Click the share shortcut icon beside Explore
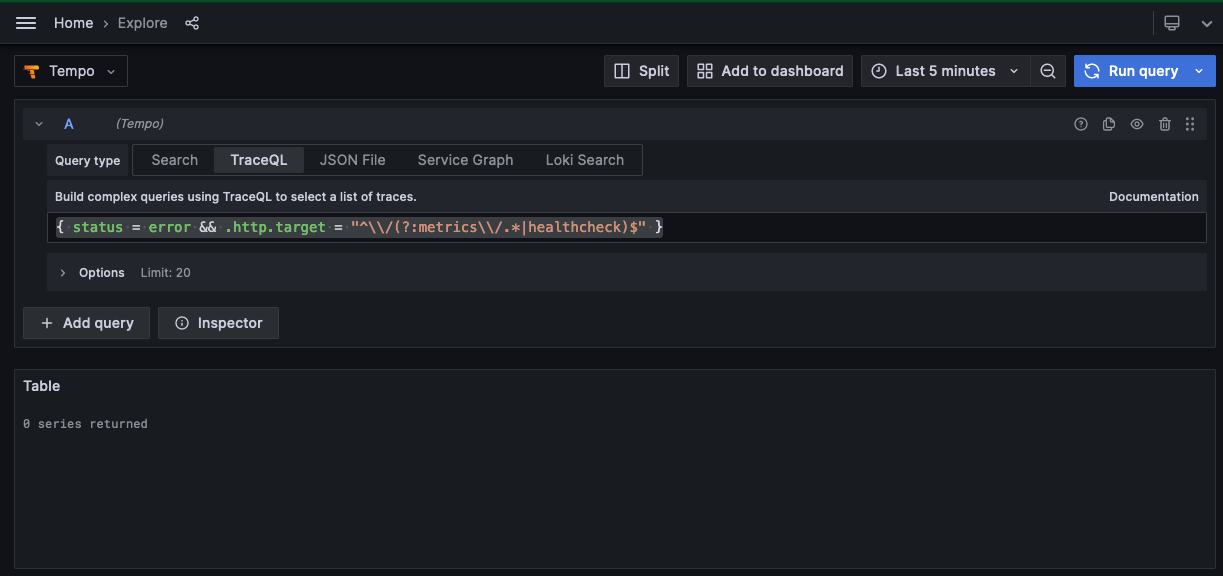Image resolution: width=1223 pixels, height=576 pixels. coord(191,22)
